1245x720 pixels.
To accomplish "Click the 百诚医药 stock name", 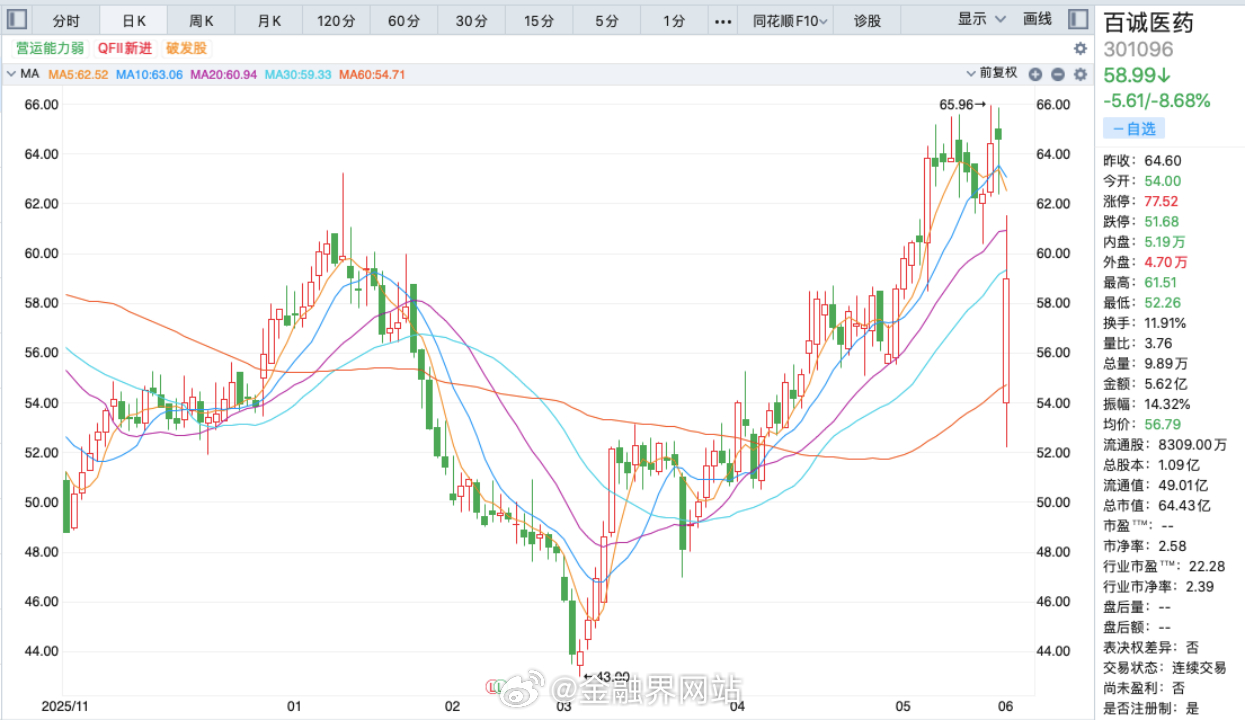I will pos(1148,23).
